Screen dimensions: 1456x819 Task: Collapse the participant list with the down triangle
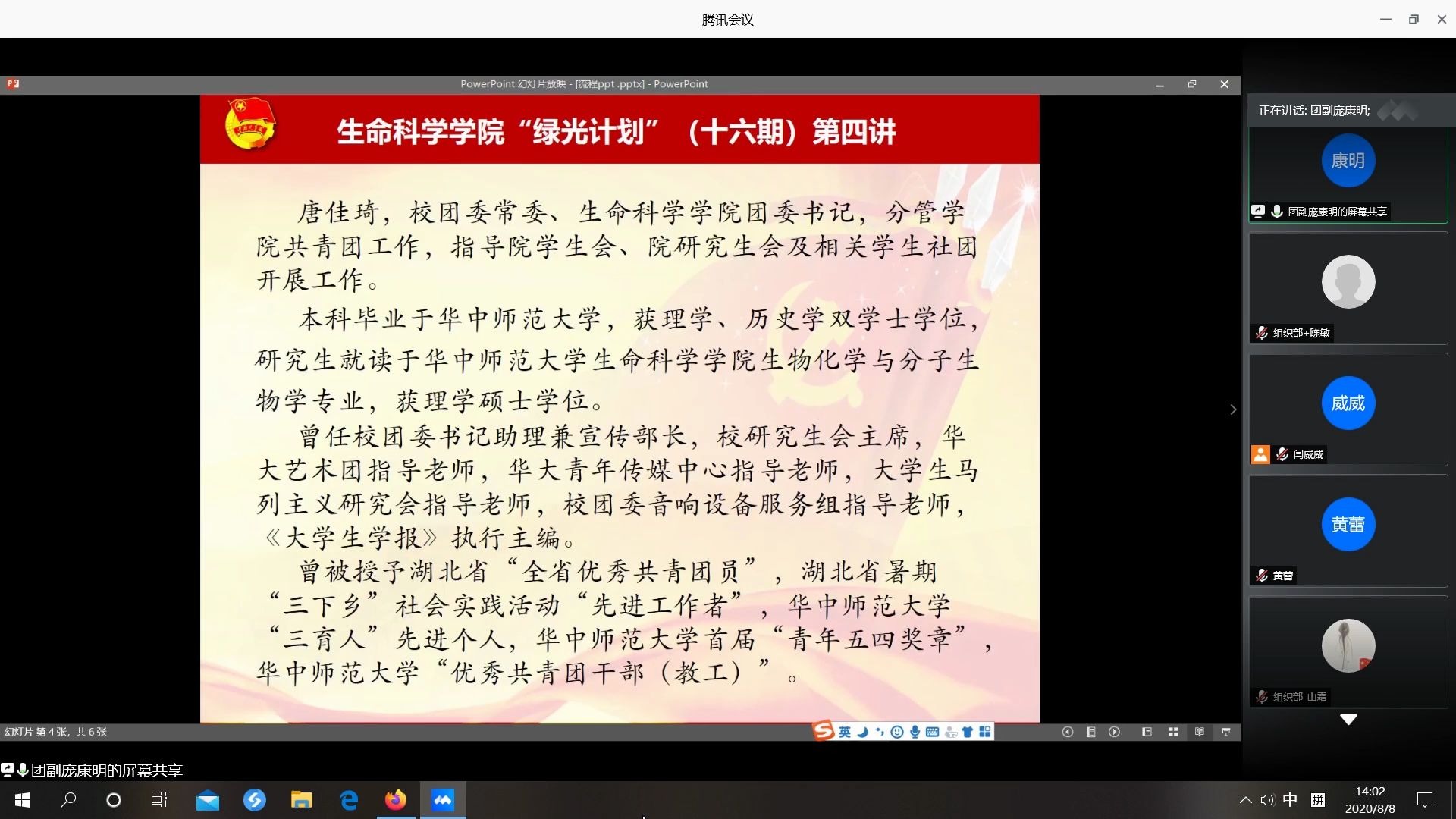pos(1348,719)
